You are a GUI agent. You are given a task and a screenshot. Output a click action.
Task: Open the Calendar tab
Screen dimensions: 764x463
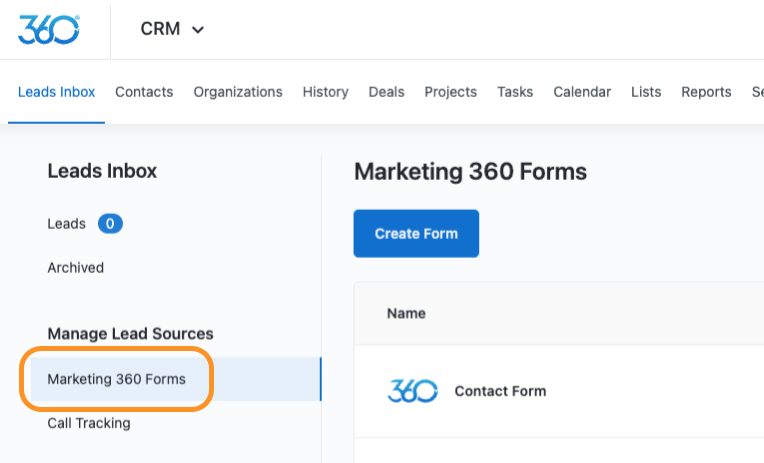pyautogui.click(x=582, y=92)
